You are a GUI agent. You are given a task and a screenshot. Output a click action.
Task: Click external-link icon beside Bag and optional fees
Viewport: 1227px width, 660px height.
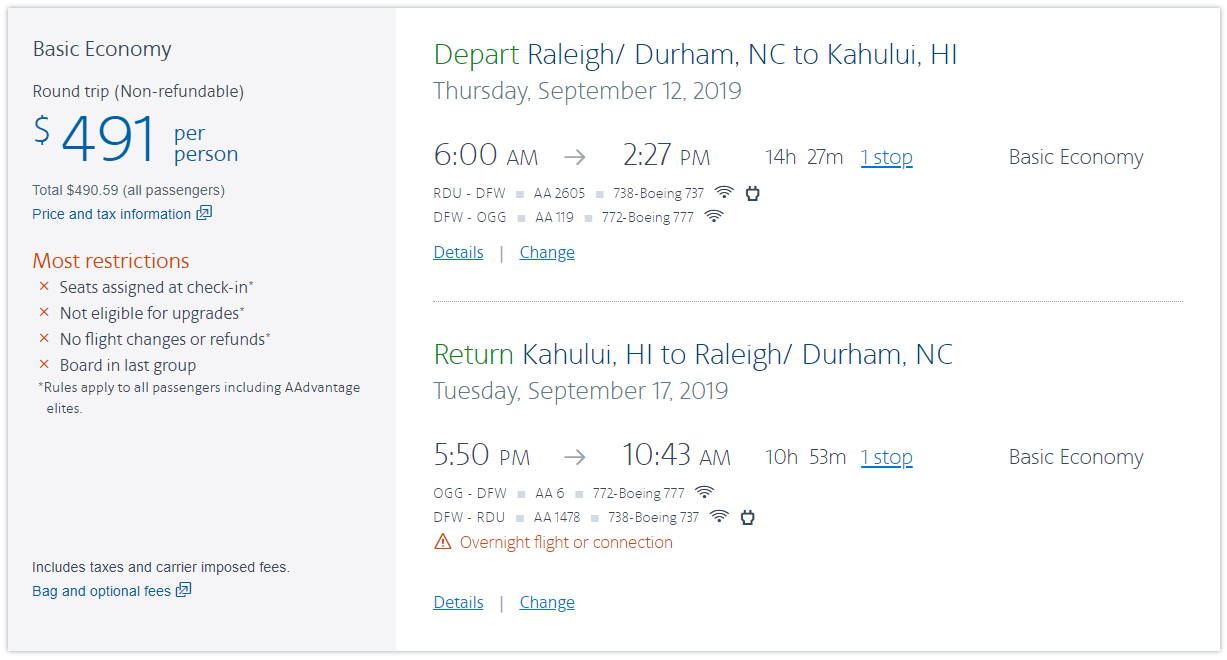(183, 590)
